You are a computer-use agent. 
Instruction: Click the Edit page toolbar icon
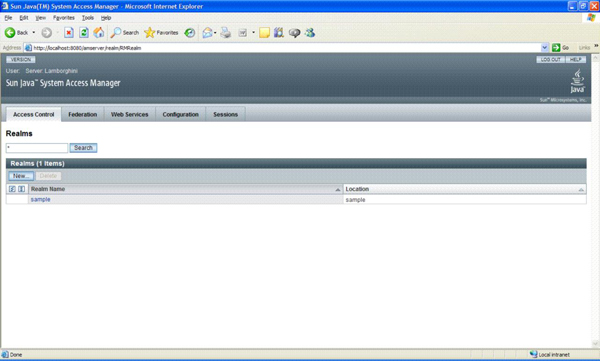(243, 33)
